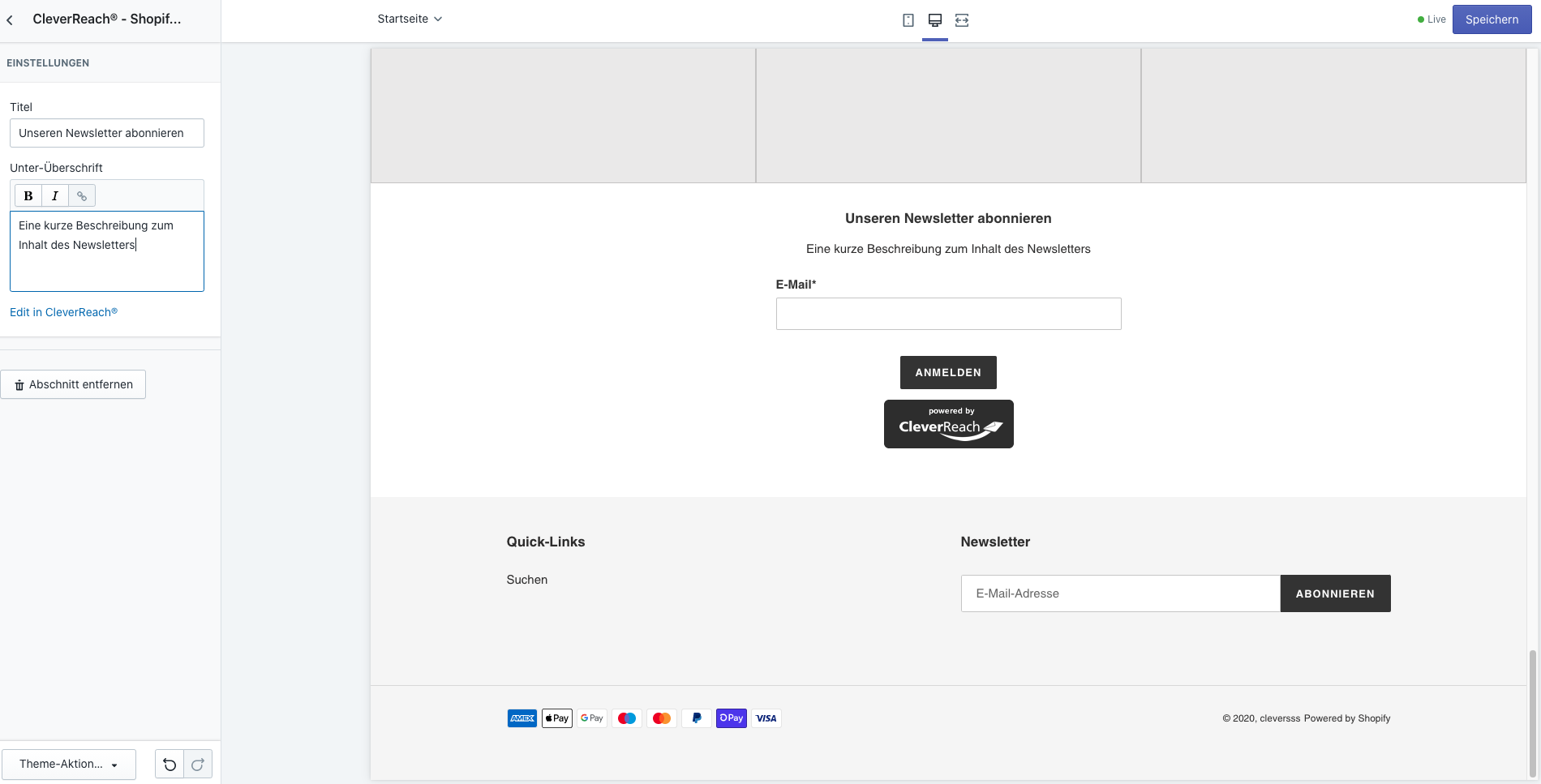Click the Apple Pay payment icon
Viewport: 1541px width, 784px height.
(557, 718)
